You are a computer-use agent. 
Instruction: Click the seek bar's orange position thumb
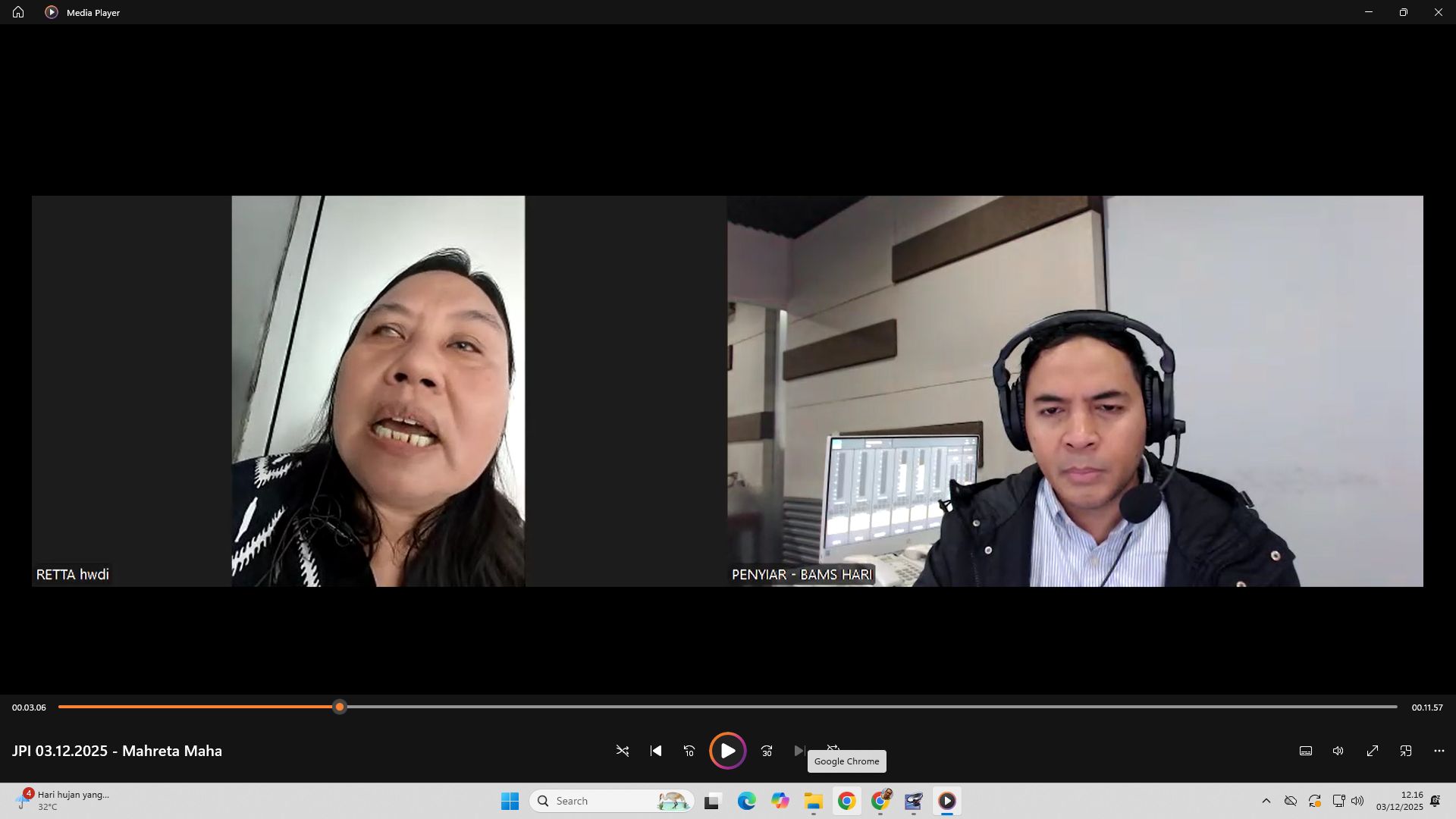[340, 707]
